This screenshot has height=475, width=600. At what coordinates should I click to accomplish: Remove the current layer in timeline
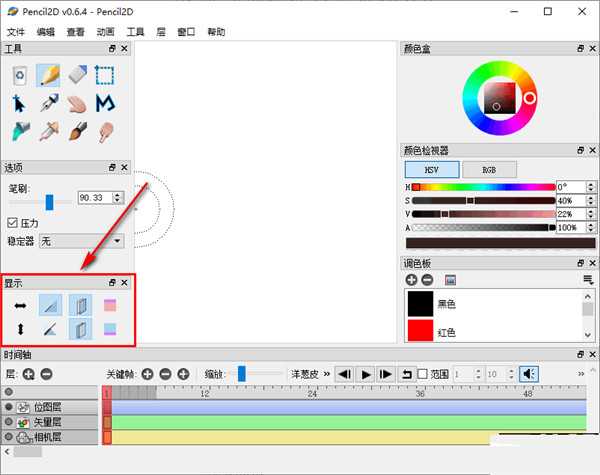click(x=47, y=374)
